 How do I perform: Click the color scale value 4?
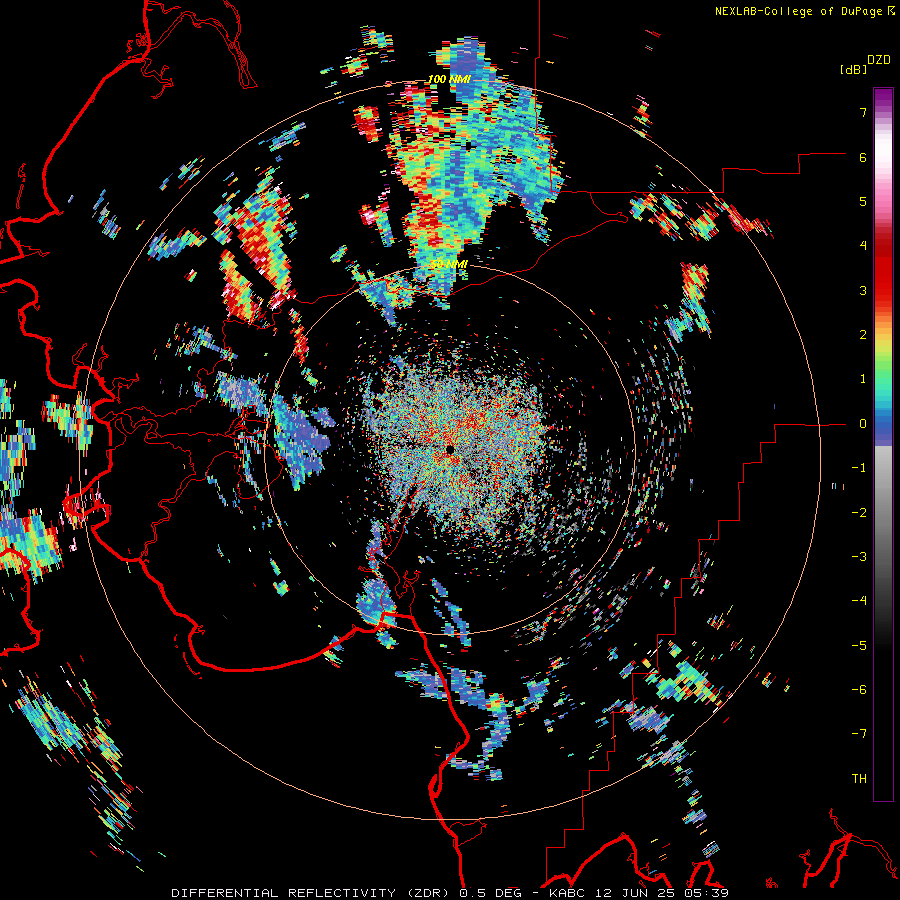tap(863, 246)
